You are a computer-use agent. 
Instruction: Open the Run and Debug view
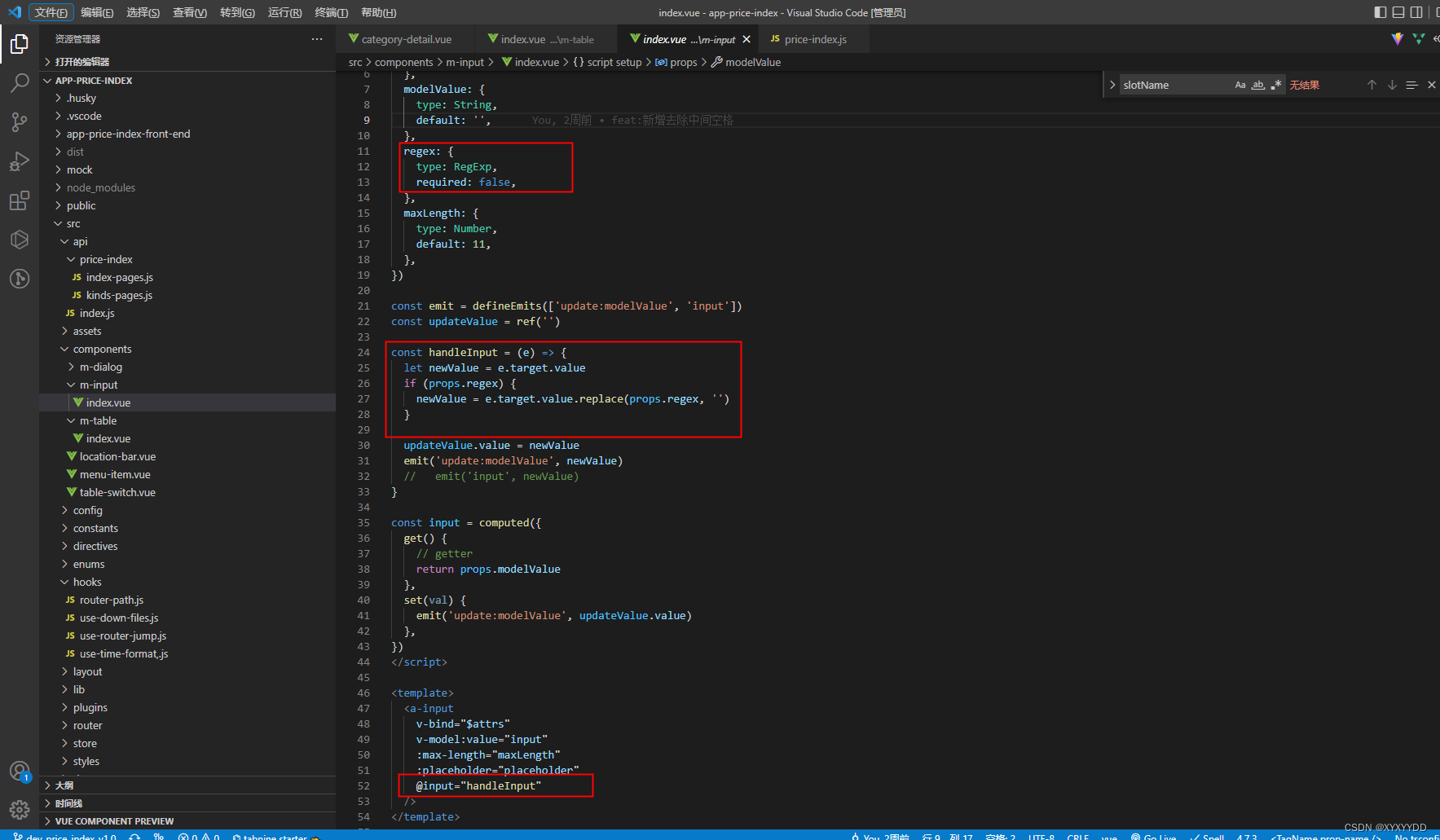20,161
